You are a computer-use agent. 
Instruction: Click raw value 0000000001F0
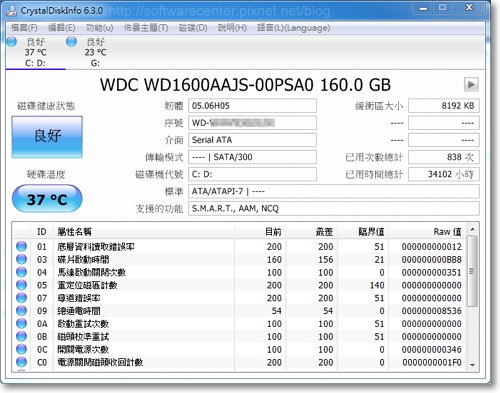click(431, 362)
